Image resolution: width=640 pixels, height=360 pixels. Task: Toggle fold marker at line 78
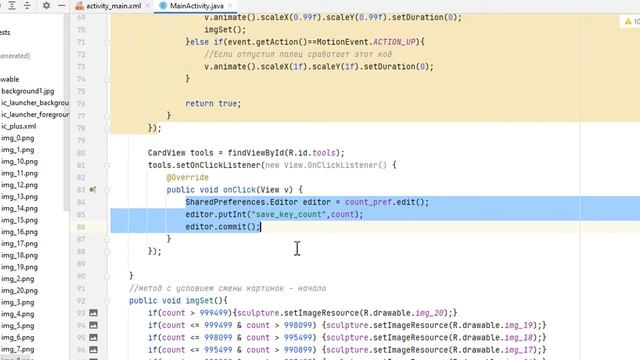[107, 128]
